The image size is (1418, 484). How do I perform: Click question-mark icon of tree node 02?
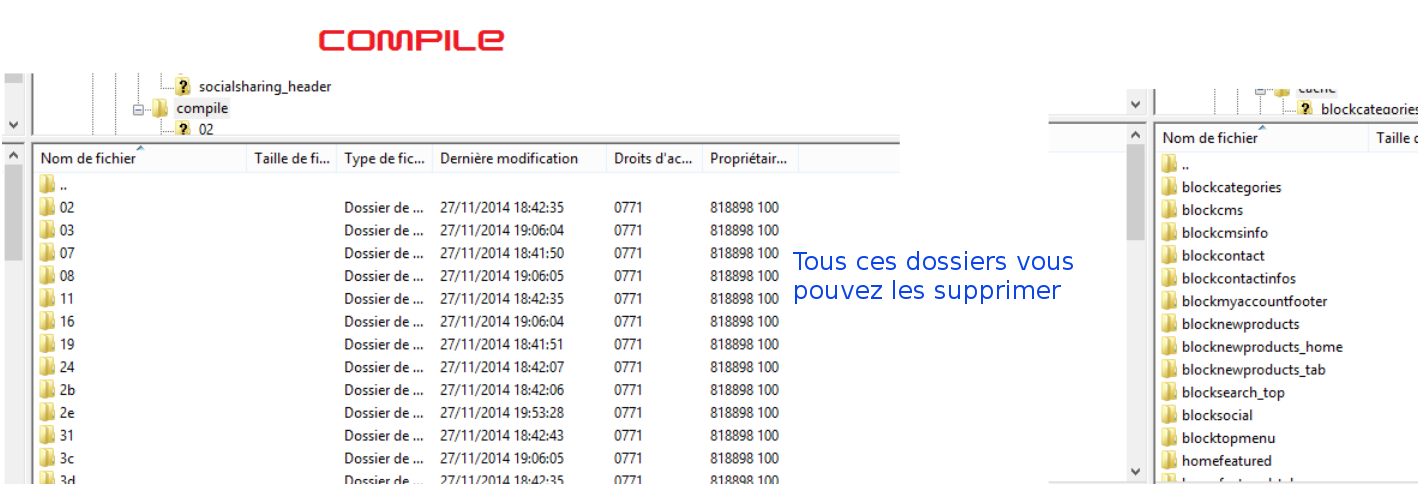point(183,129)
